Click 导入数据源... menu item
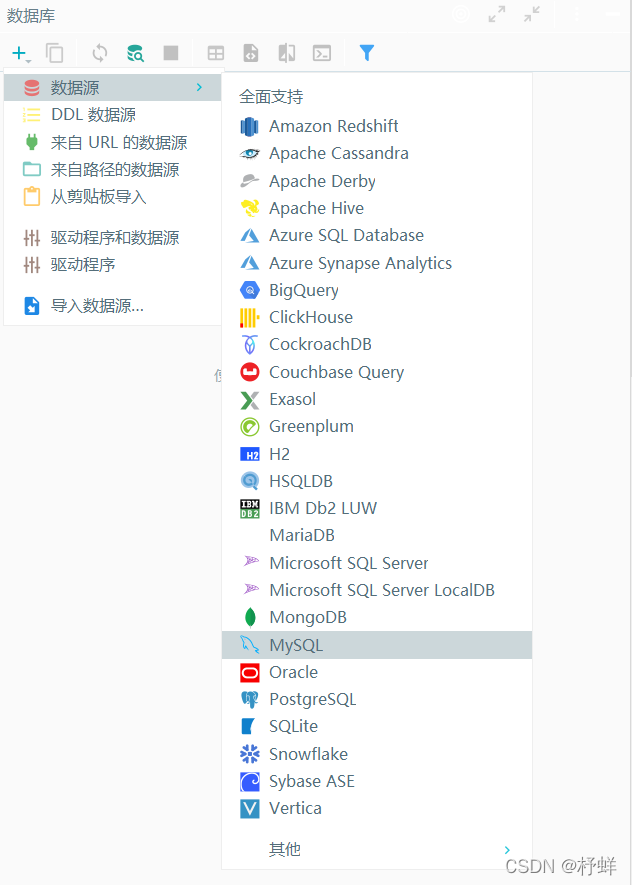632x885 pixels. 112,306
